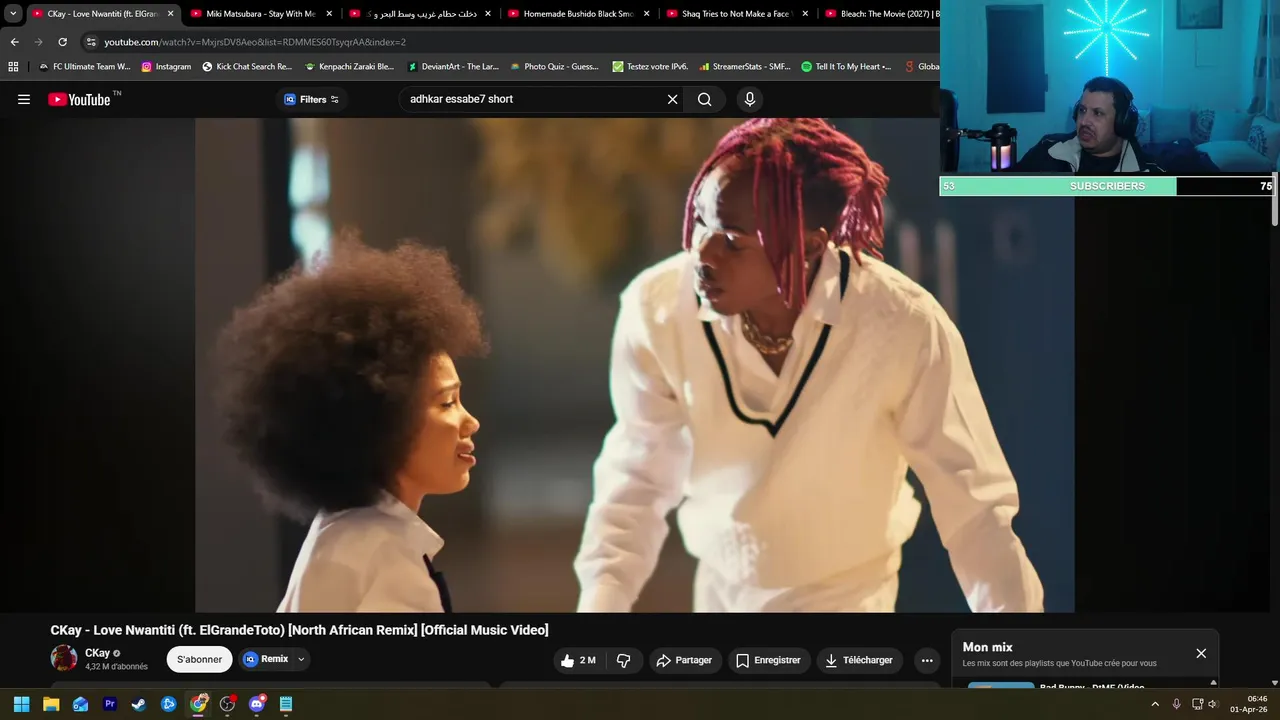Open Steam from the taskbar
This screenshot has height=720, width=1280.
139,704
